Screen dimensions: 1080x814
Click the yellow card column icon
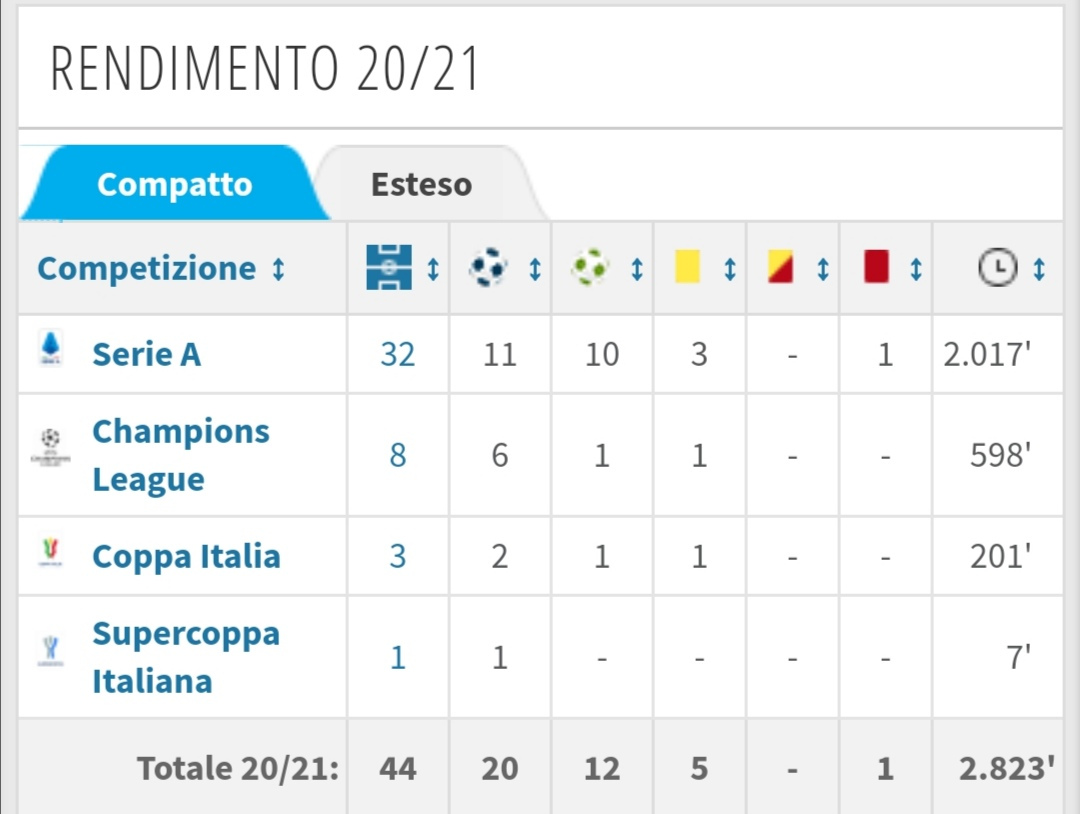687,267
